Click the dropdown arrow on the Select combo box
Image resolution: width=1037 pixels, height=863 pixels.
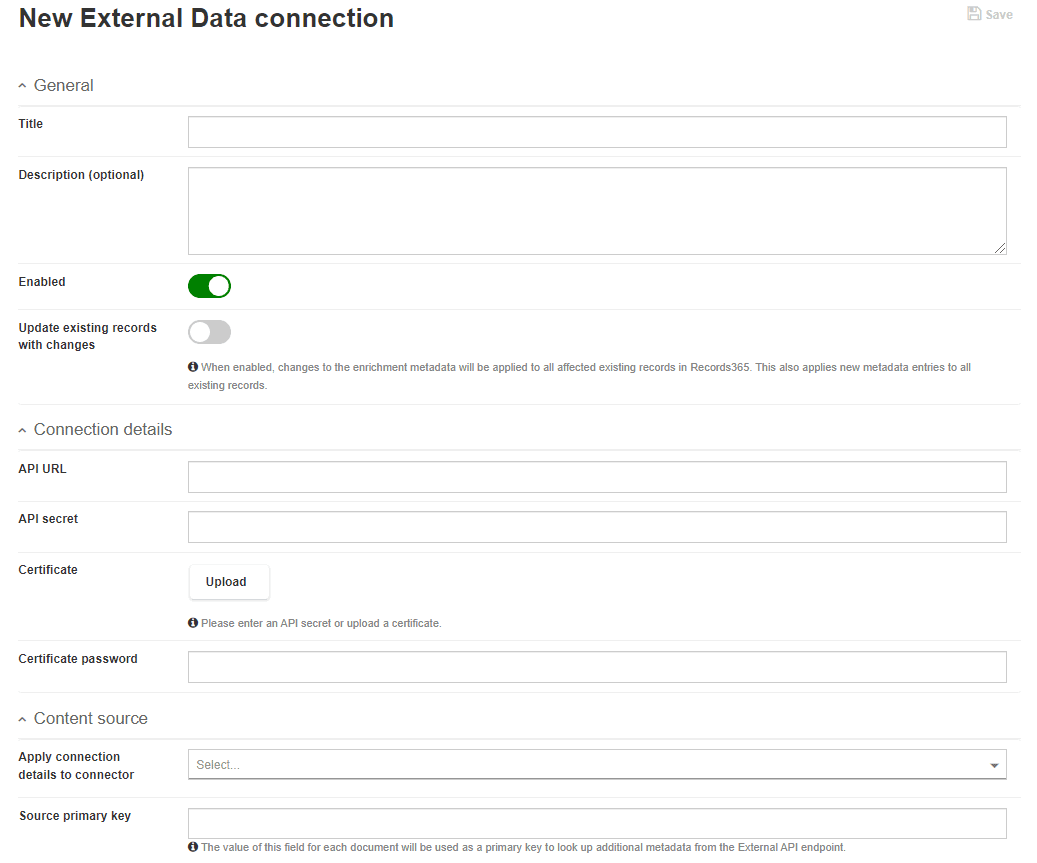[994, 764]
